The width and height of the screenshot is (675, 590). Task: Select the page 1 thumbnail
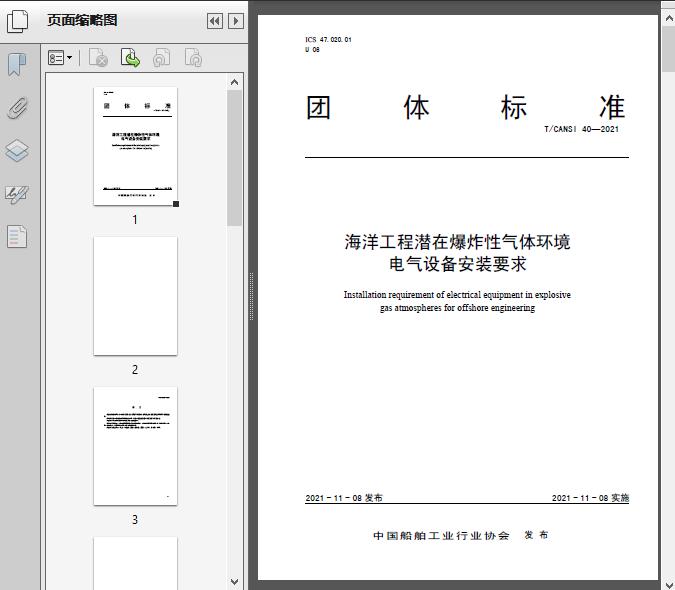[x=135, y=146]
